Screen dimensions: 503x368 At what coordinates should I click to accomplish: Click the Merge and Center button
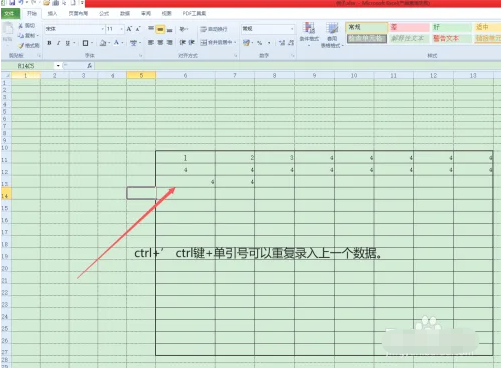218,42
